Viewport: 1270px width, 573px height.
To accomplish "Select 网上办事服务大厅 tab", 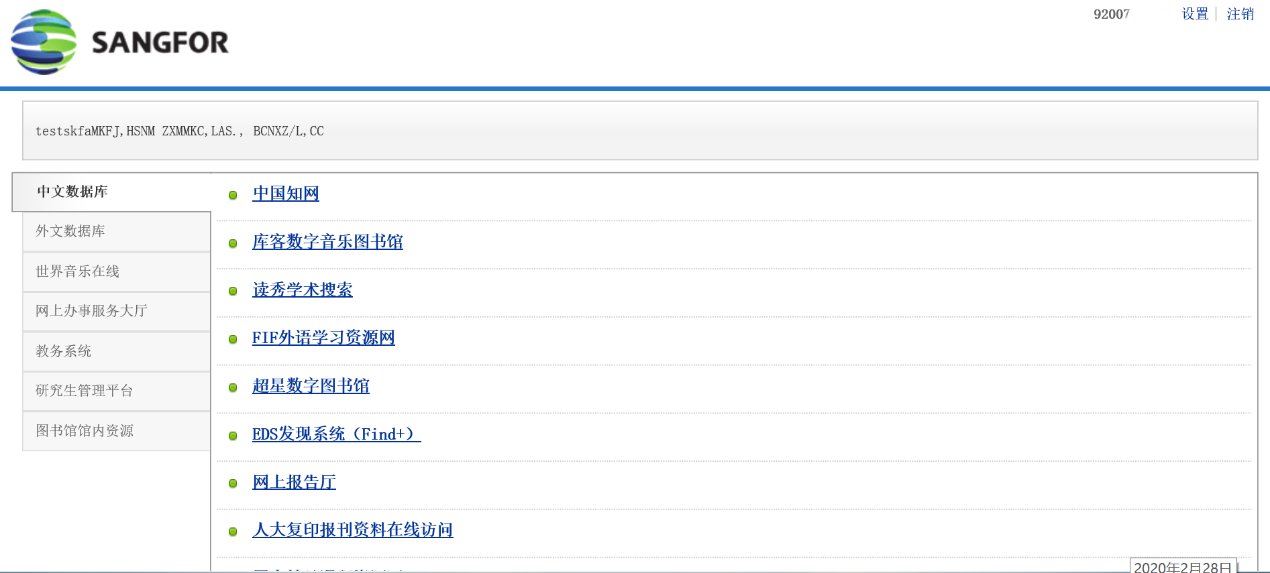I will point(116,311).
